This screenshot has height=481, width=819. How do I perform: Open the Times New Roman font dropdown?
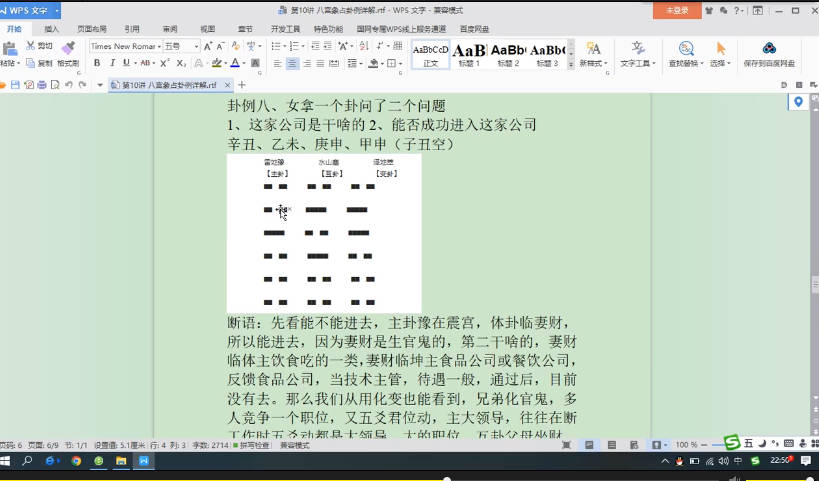(x=159, y=46)
